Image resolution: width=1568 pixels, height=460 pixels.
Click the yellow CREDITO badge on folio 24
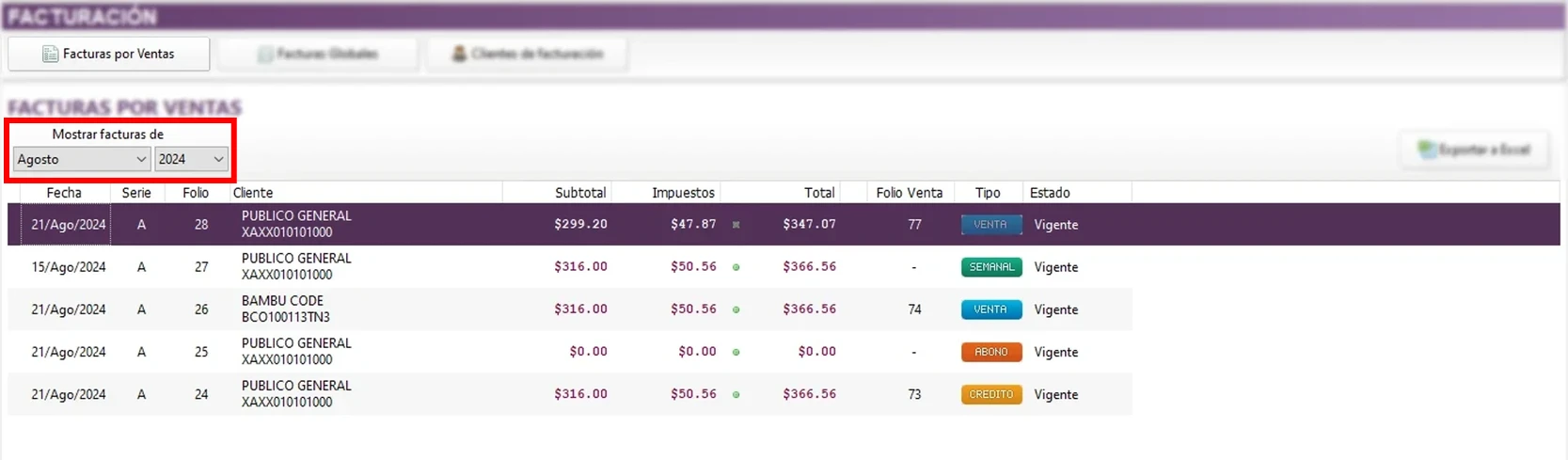[x=990, y=394]
